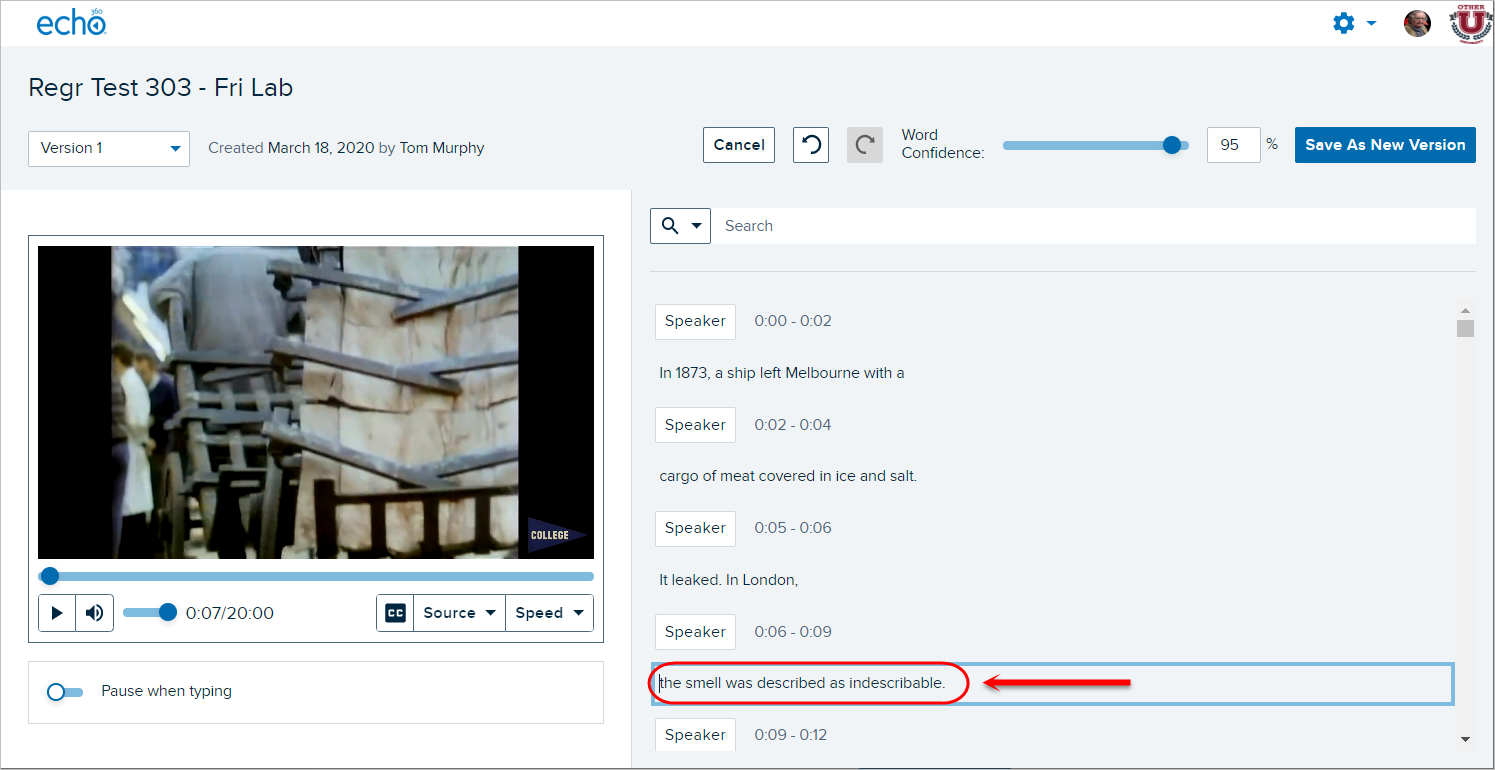Open the settings gear menu
Image resolution: width=1495 pixels, height=770 pixels.
[1345, 23]
